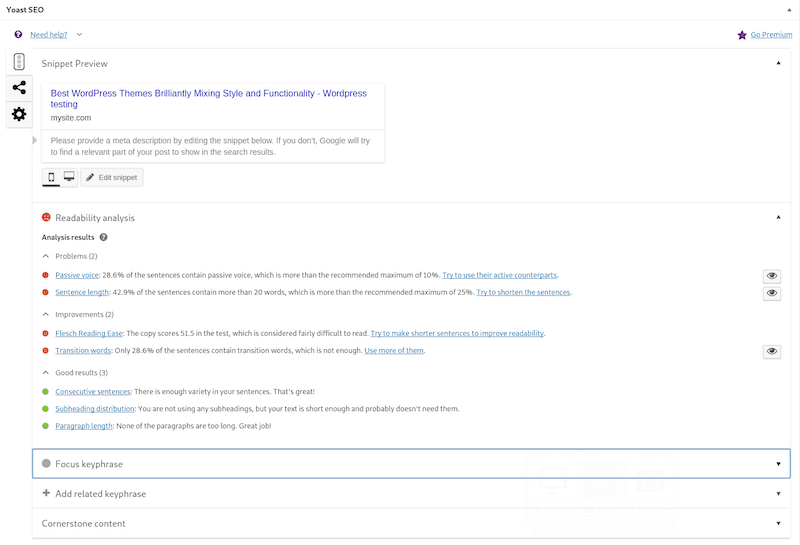Click the red bullet beside Passive voice
Viewport: 800px width, 545px height.
[x=45, y=275]
